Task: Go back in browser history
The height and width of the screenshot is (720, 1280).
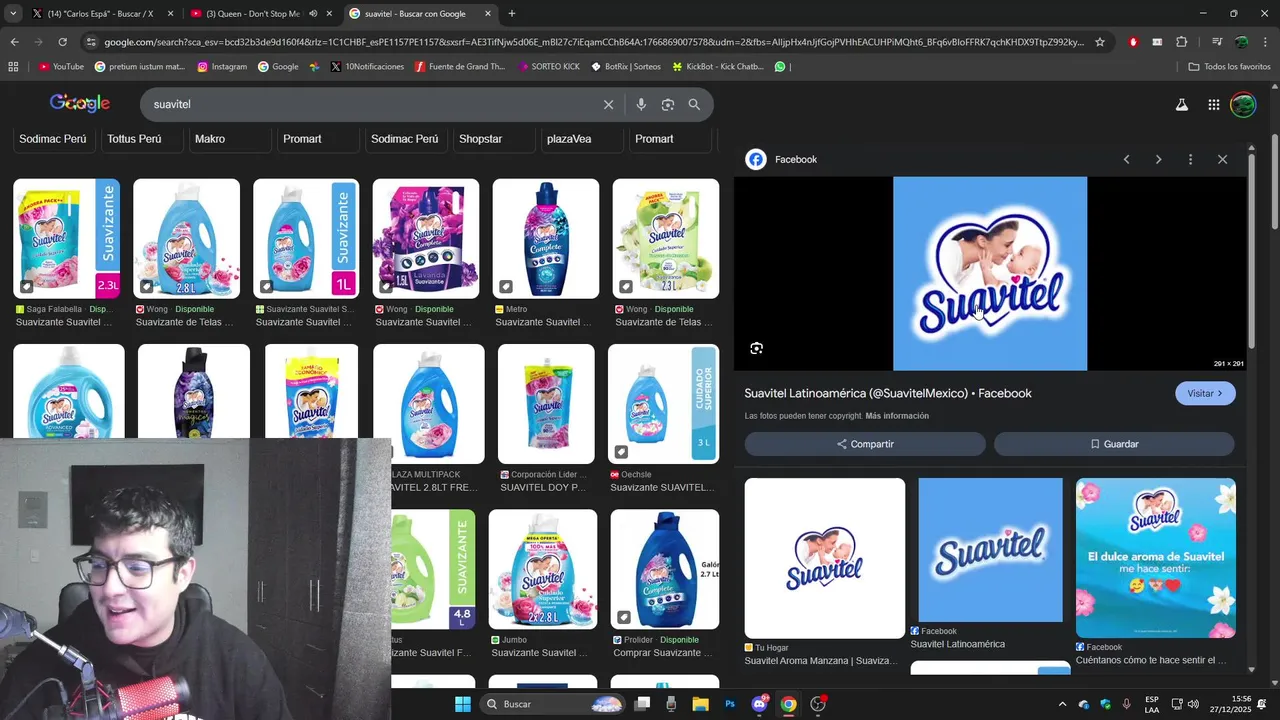Action: coord(14,42)
